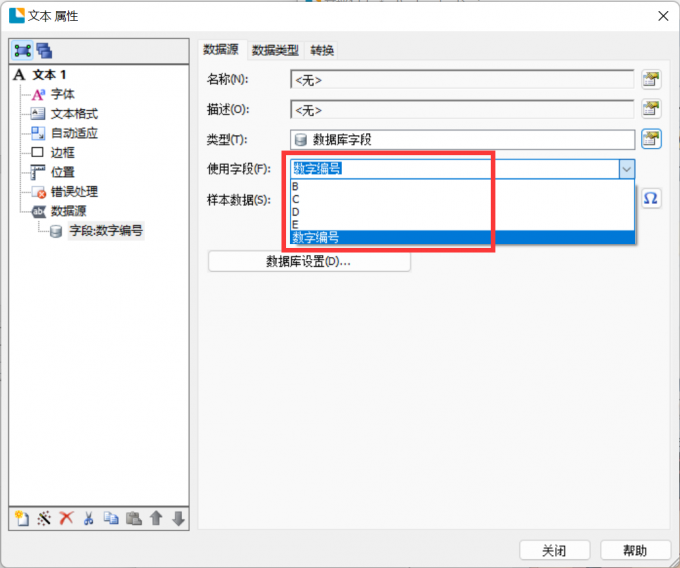Click the 帮助 help button
This screenshot has height=568, width=680.
click(x=635, y=551)
